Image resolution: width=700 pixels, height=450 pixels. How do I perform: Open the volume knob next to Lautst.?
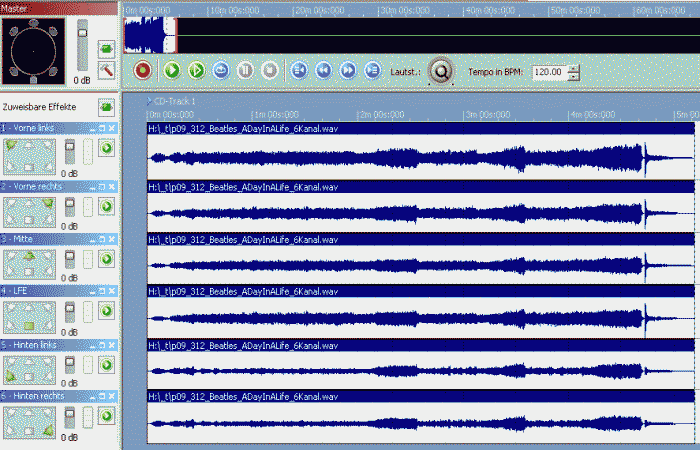tap(439, 71)
